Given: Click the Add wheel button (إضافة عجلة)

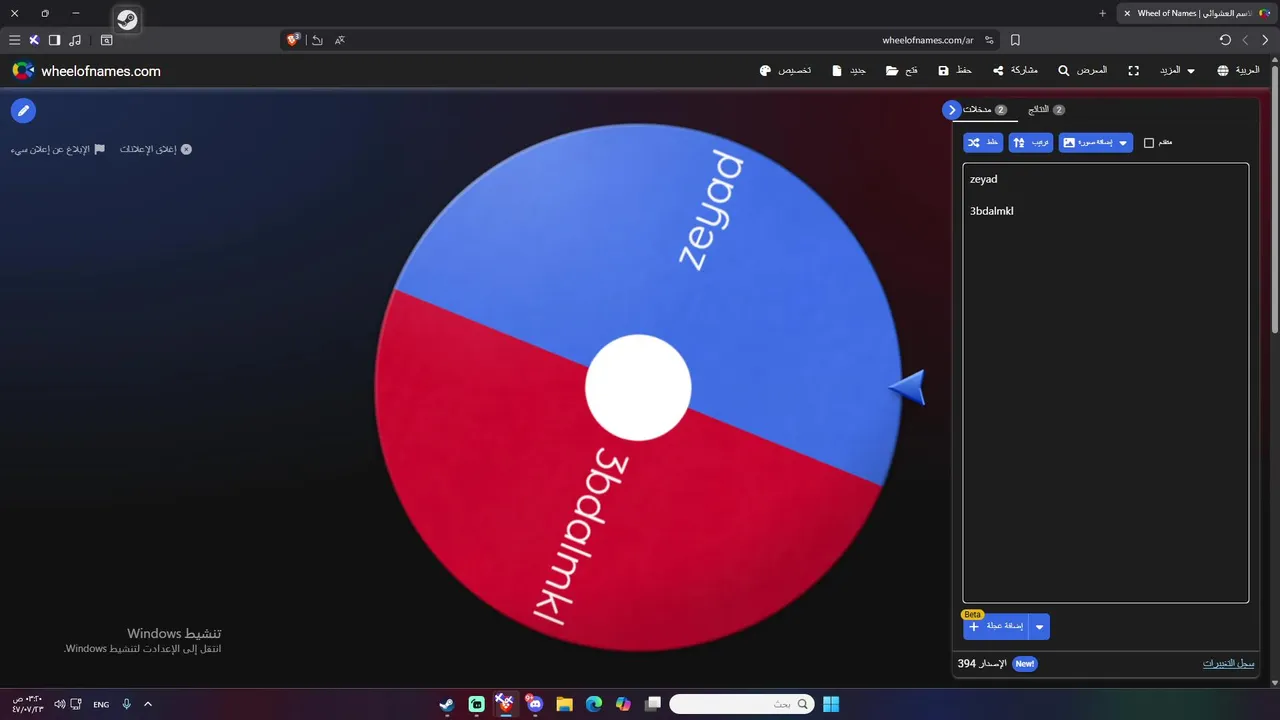Looking at the screenshot, I should tap(996, 627).
